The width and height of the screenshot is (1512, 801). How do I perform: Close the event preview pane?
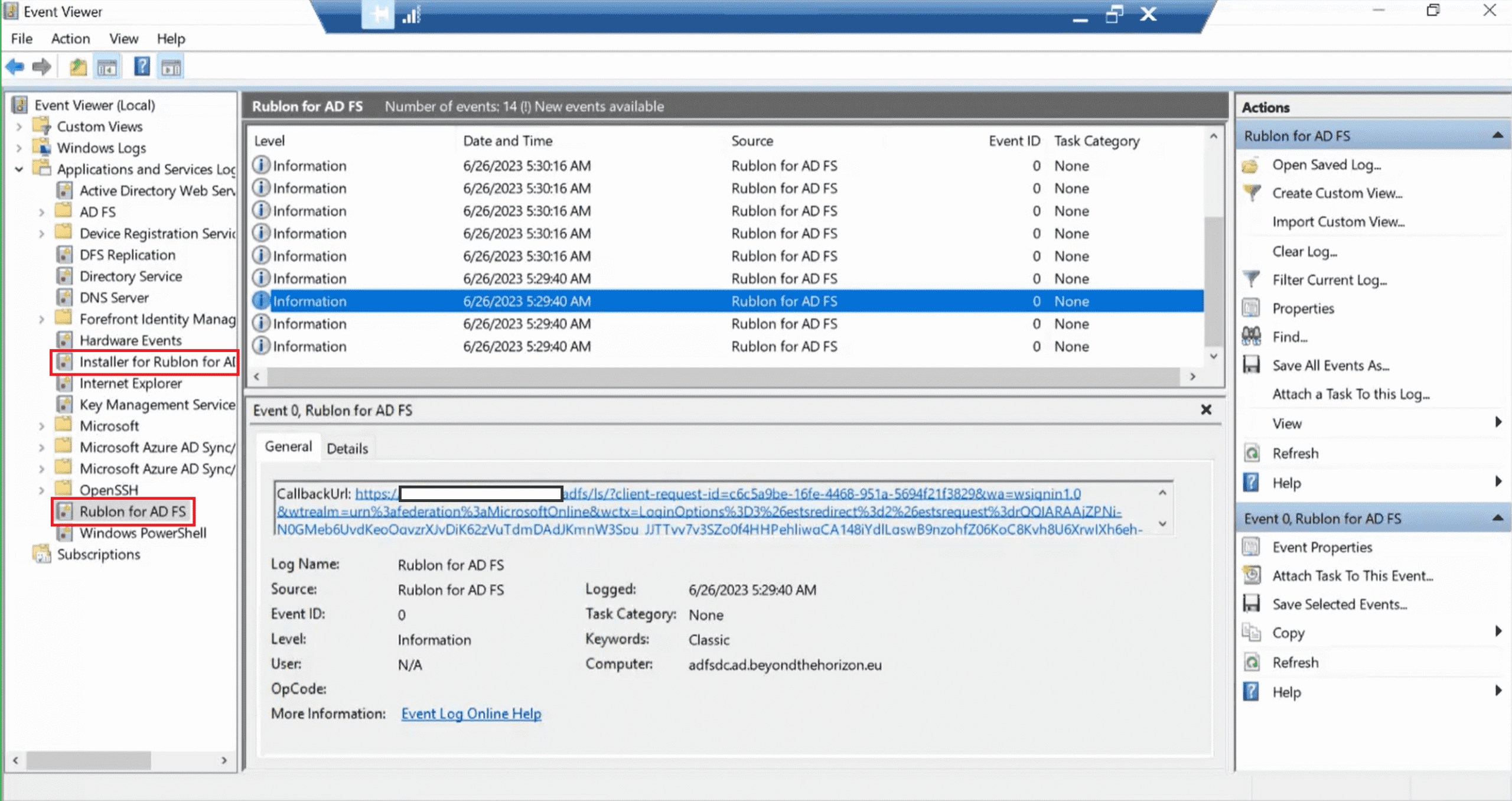1206,410
